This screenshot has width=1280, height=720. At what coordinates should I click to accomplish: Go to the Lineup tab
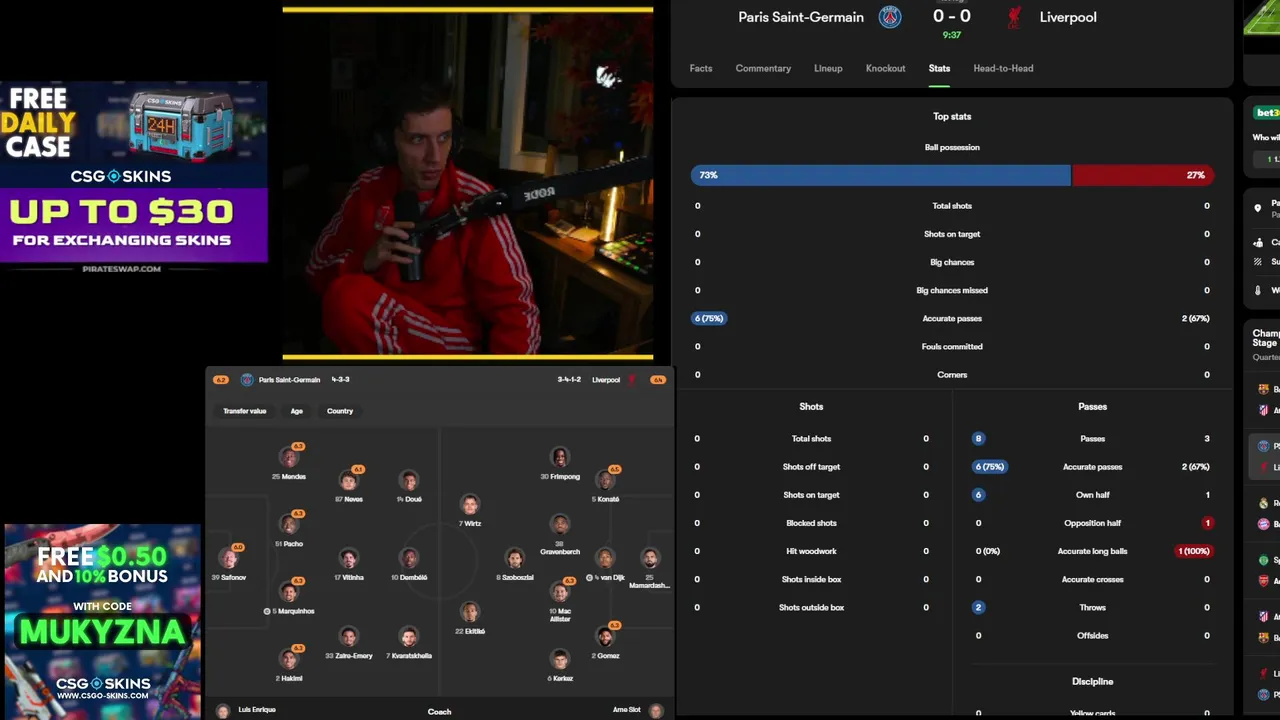(x=828, y=68)
